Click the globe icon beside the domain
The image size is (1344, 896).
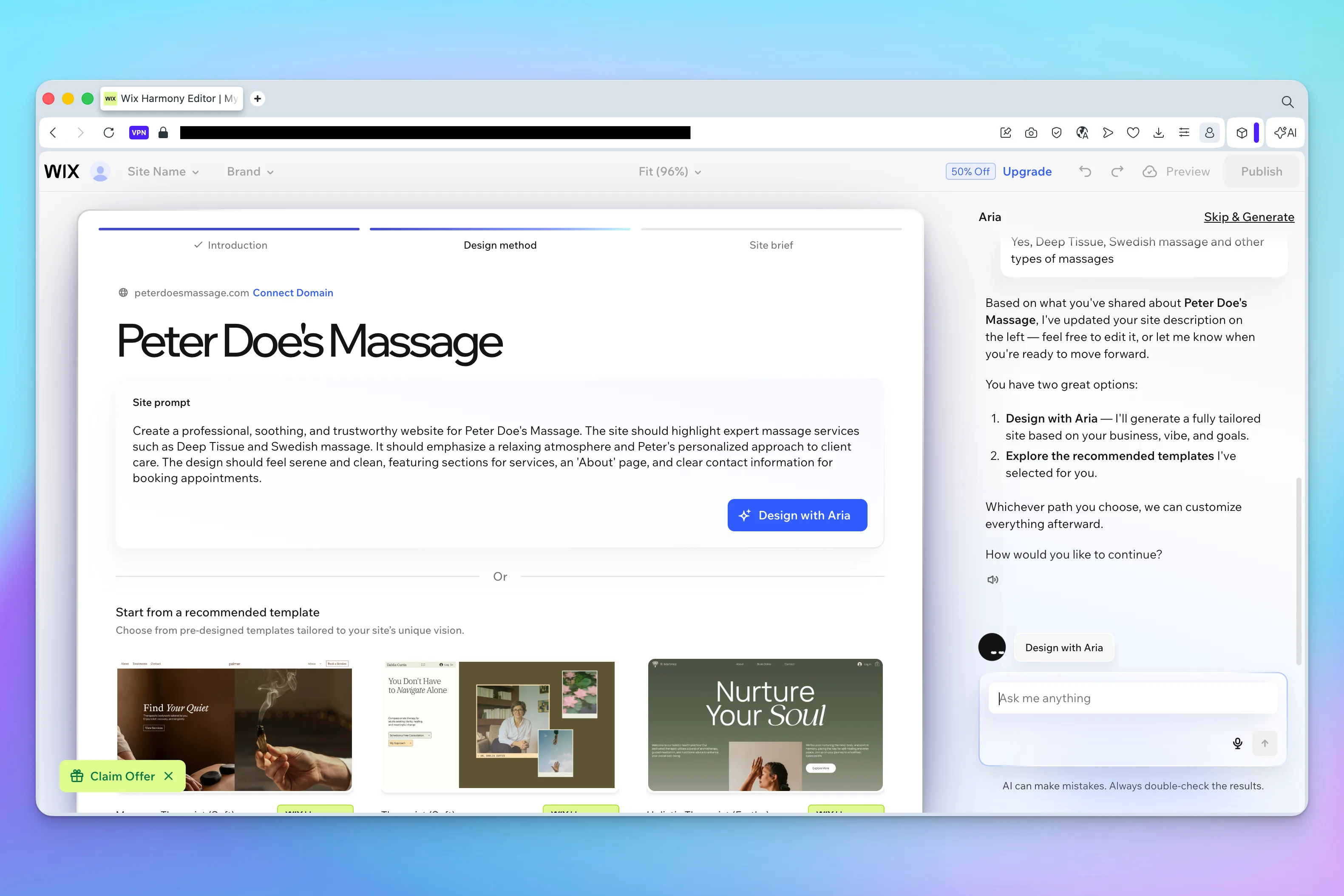coord(123,292)
